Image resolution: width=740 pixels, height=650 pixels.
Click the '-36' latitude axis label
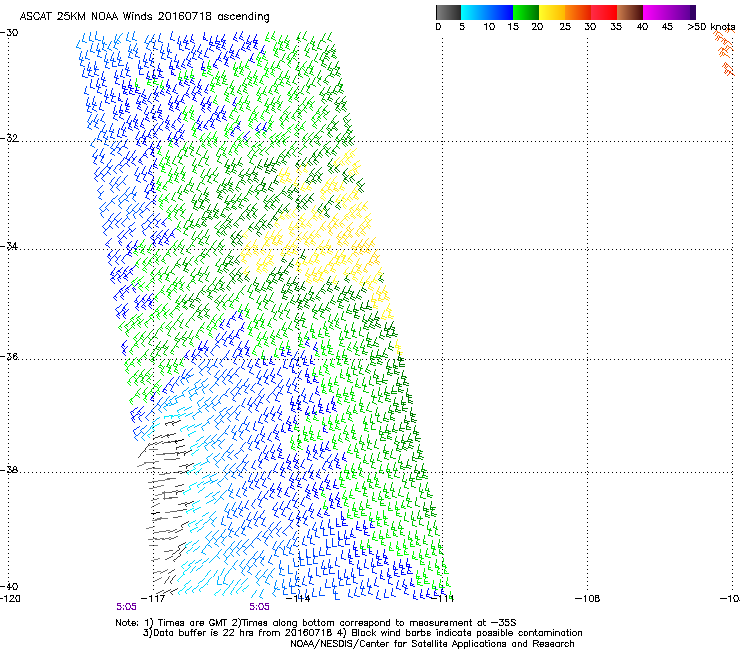pyautogui.click(x=9, y=356)
